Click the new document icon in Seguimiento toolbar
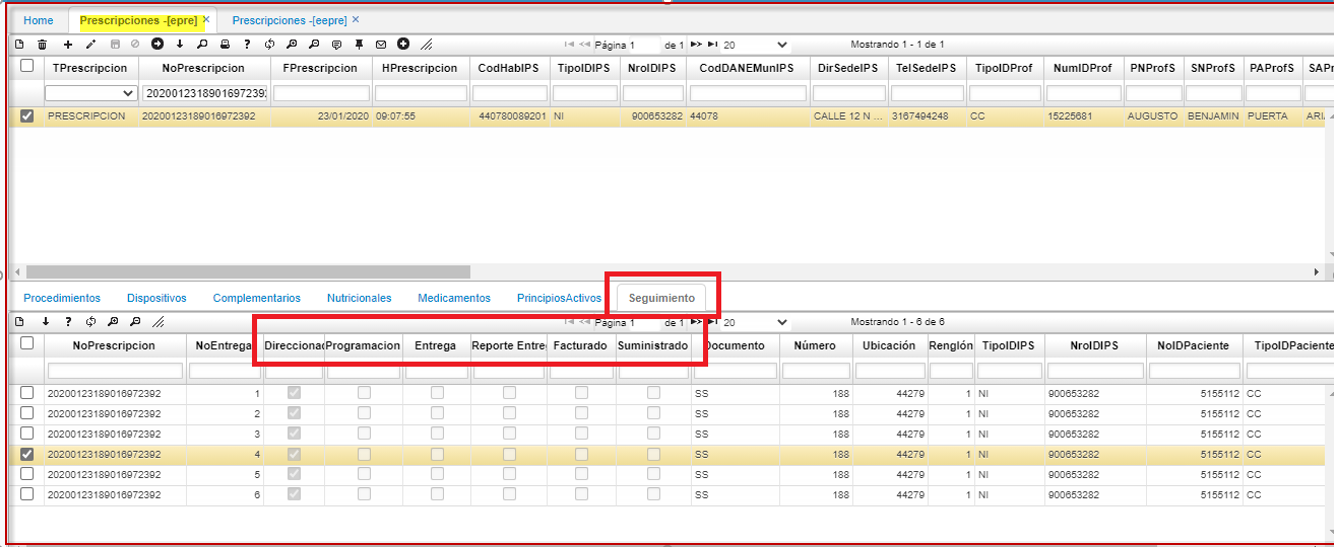 (x=19, y=322)
